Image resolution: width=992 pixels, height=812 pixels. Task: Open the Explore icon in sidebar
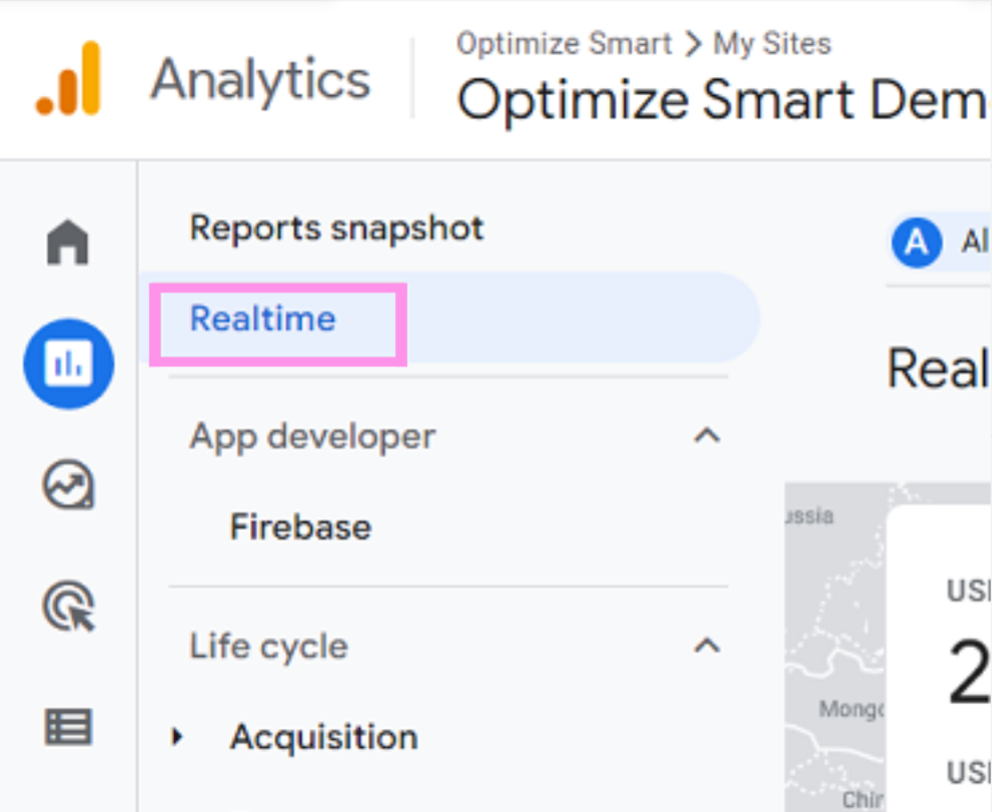pyautogui.click(x=68, y=486)
